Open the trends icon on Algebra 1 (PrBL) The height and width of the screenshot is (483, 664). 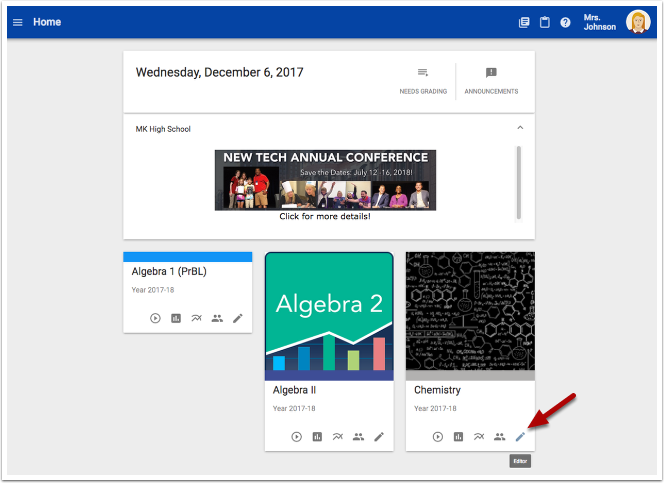(196, 318)
